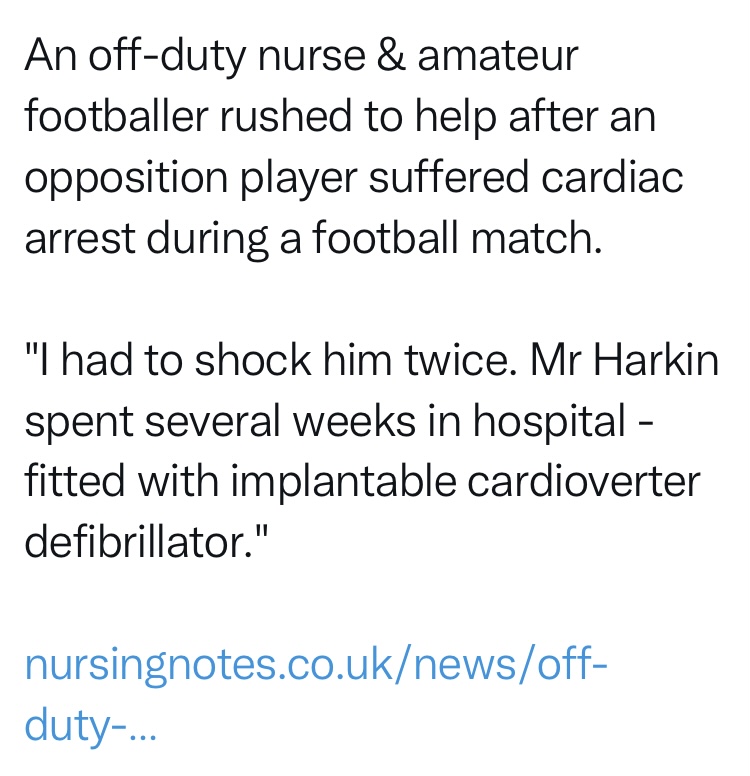Viewport: 750px width, 776px height.
Task: Click the ampersand in first line
Action: click(x=391, y=54)
